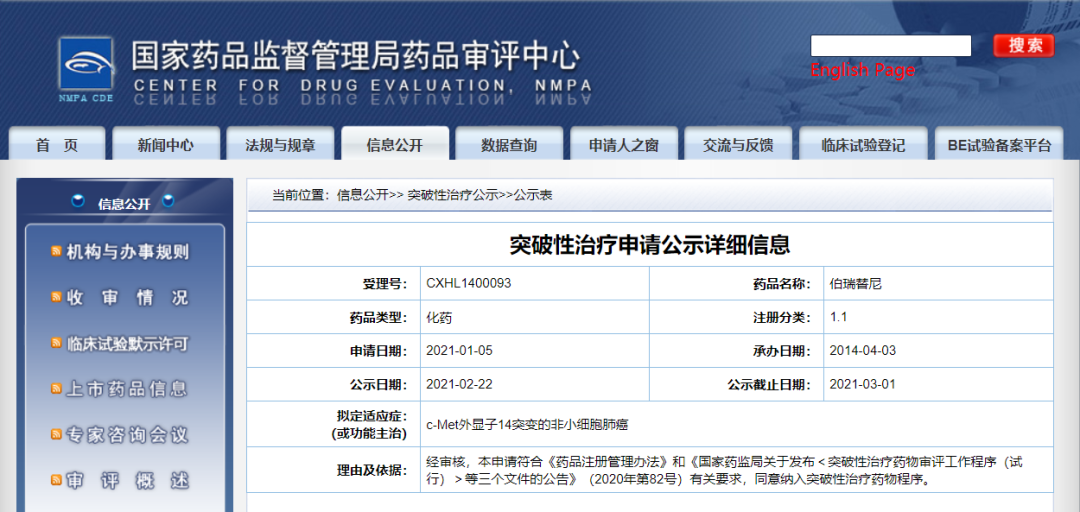Click RSS icon beside 上市药品信息
Viewport: 1080px width, 512px height.
(x=57, y=389)
